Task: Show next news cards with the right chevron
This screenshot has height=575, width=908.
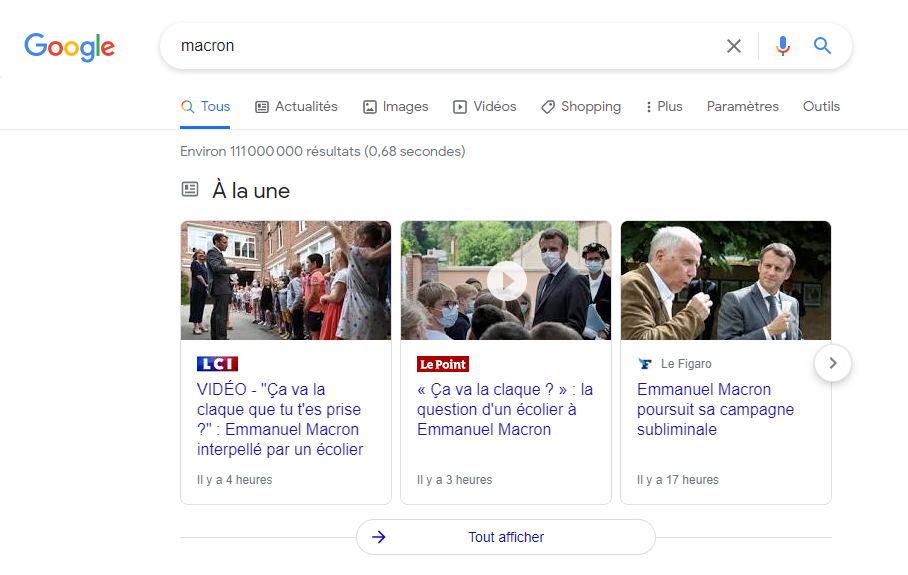Action: pyautogui.click(x=833, y=363)
